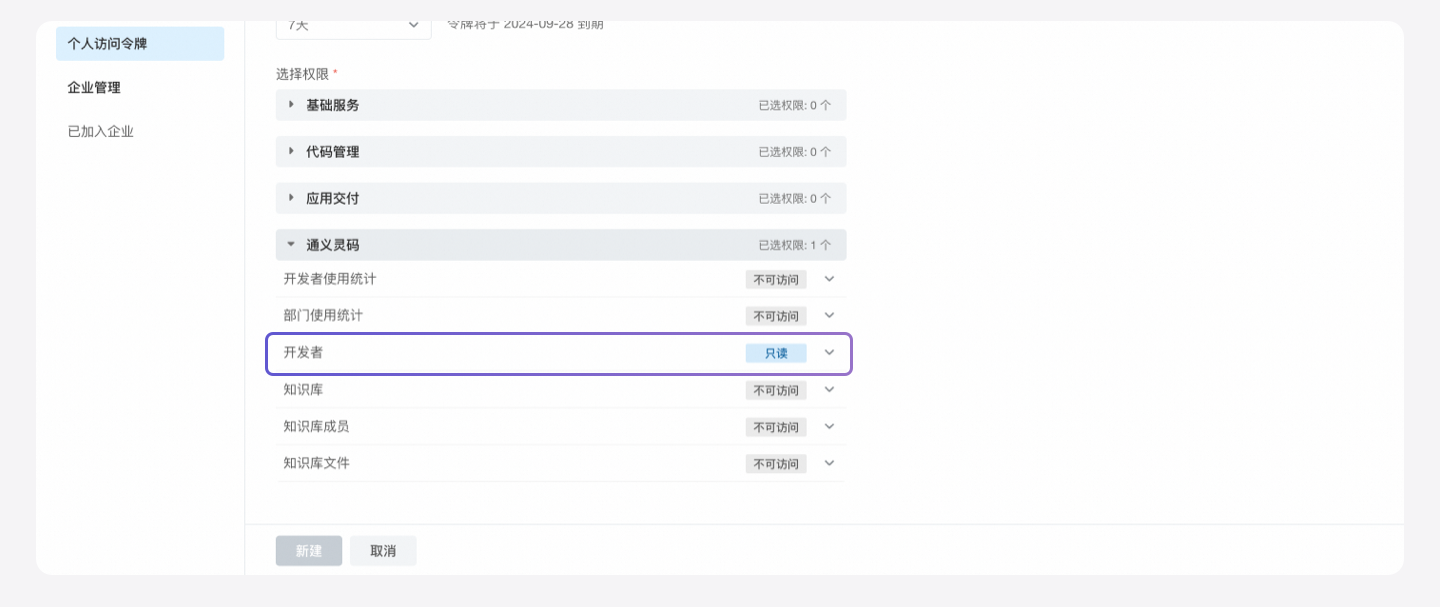This screenshot has width=1440, height=607.
Task: Click the 新建 button
Action: click(309, 551)
